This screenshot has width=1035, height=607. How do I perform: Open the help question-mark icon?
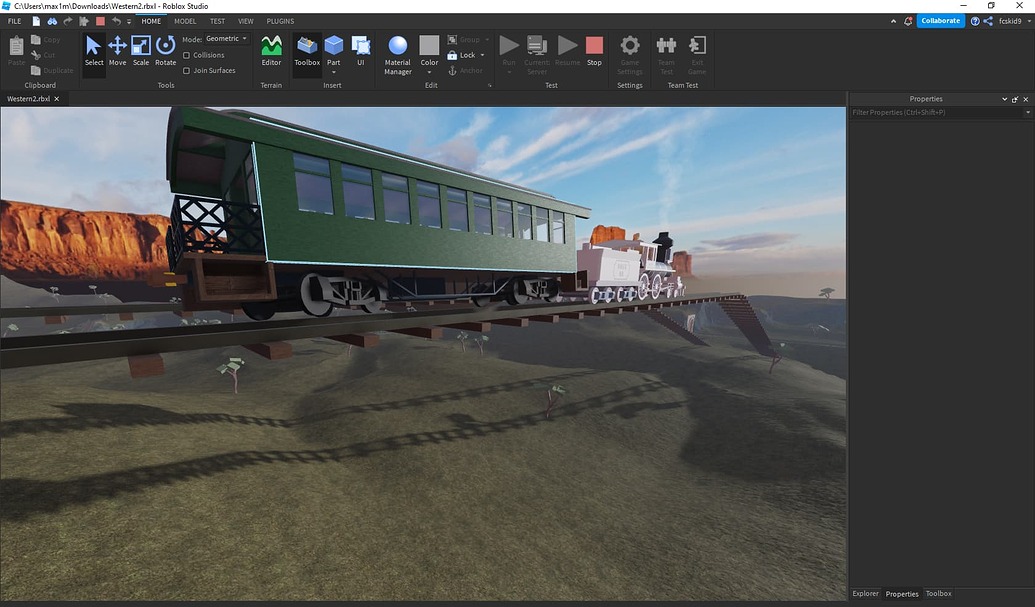pos(975,21)
